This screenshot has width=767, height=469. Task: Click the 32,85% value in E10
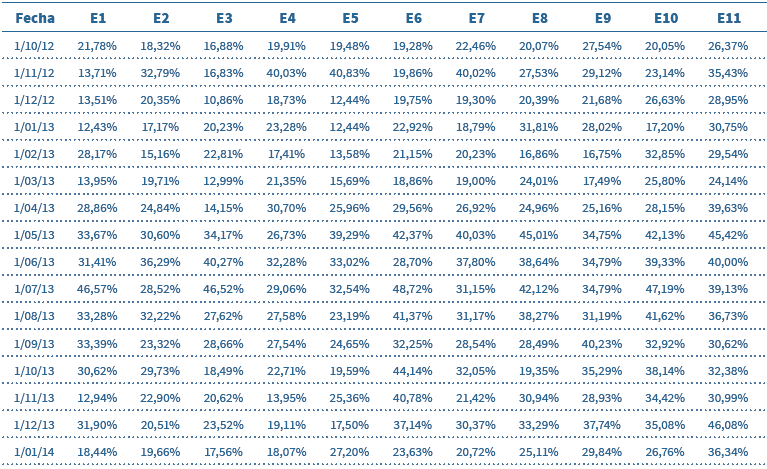(665, 154)
